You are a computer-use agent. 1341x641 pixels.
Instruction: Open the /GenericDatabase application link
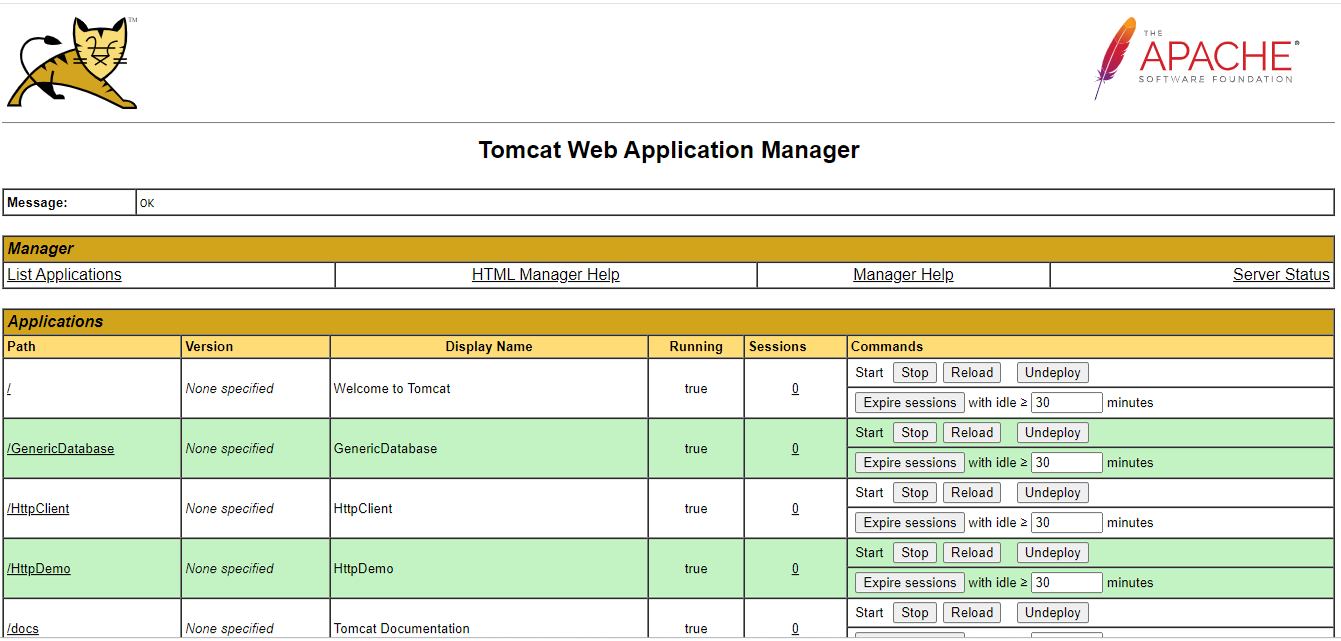coord(60,449)
